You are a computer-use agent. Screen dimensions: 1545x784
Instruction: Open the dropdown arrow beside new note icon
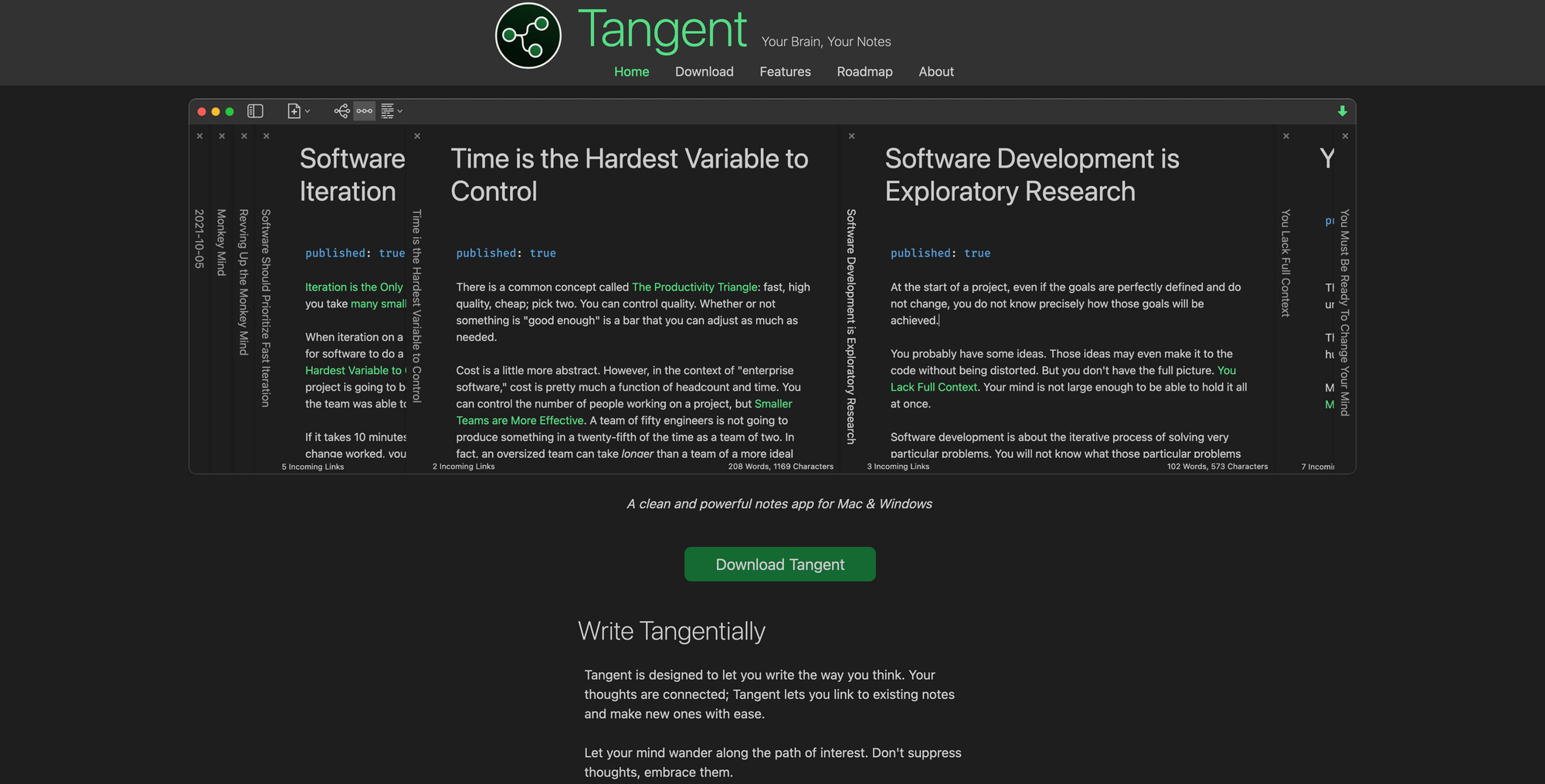(x=307, y=111)
